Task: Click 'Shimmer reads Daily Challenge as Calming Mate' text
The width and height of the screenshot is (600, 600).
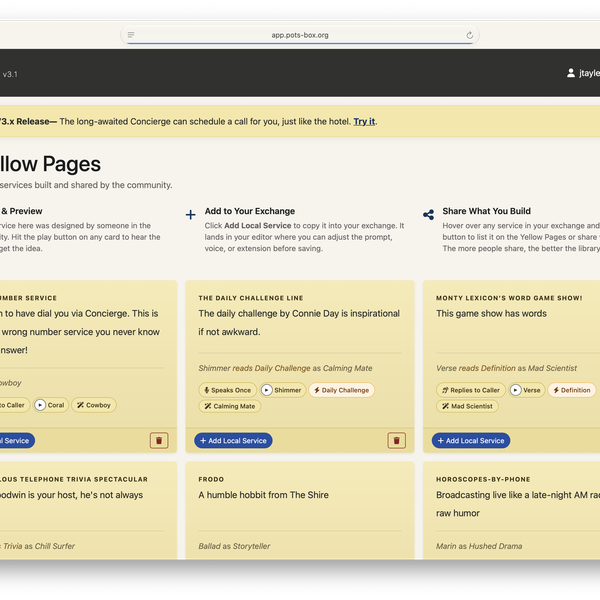Action: (285, 368)
